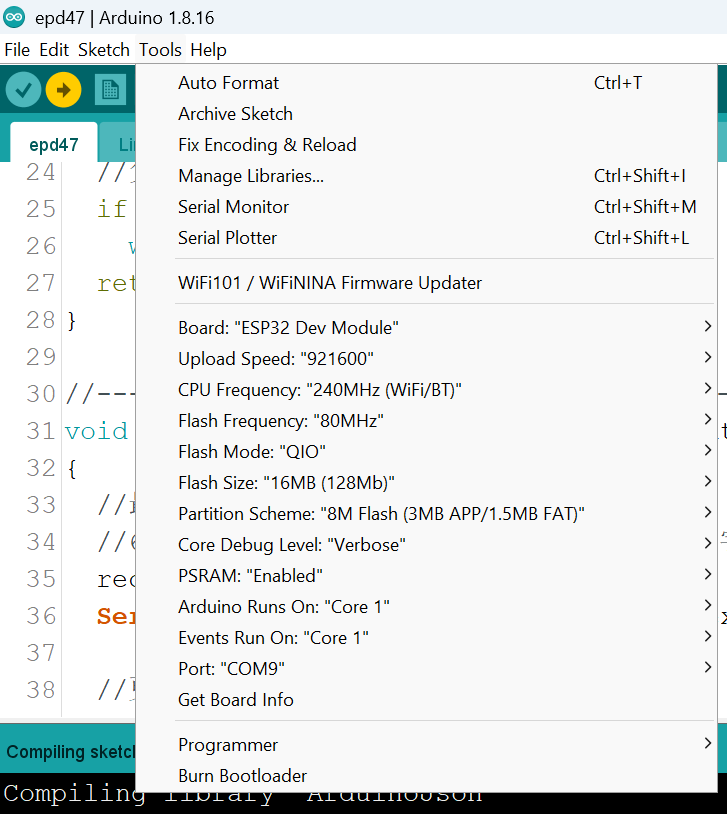Click Get Board Info
The height and width of the screenshot is (814, 727).
pos(236,700)
